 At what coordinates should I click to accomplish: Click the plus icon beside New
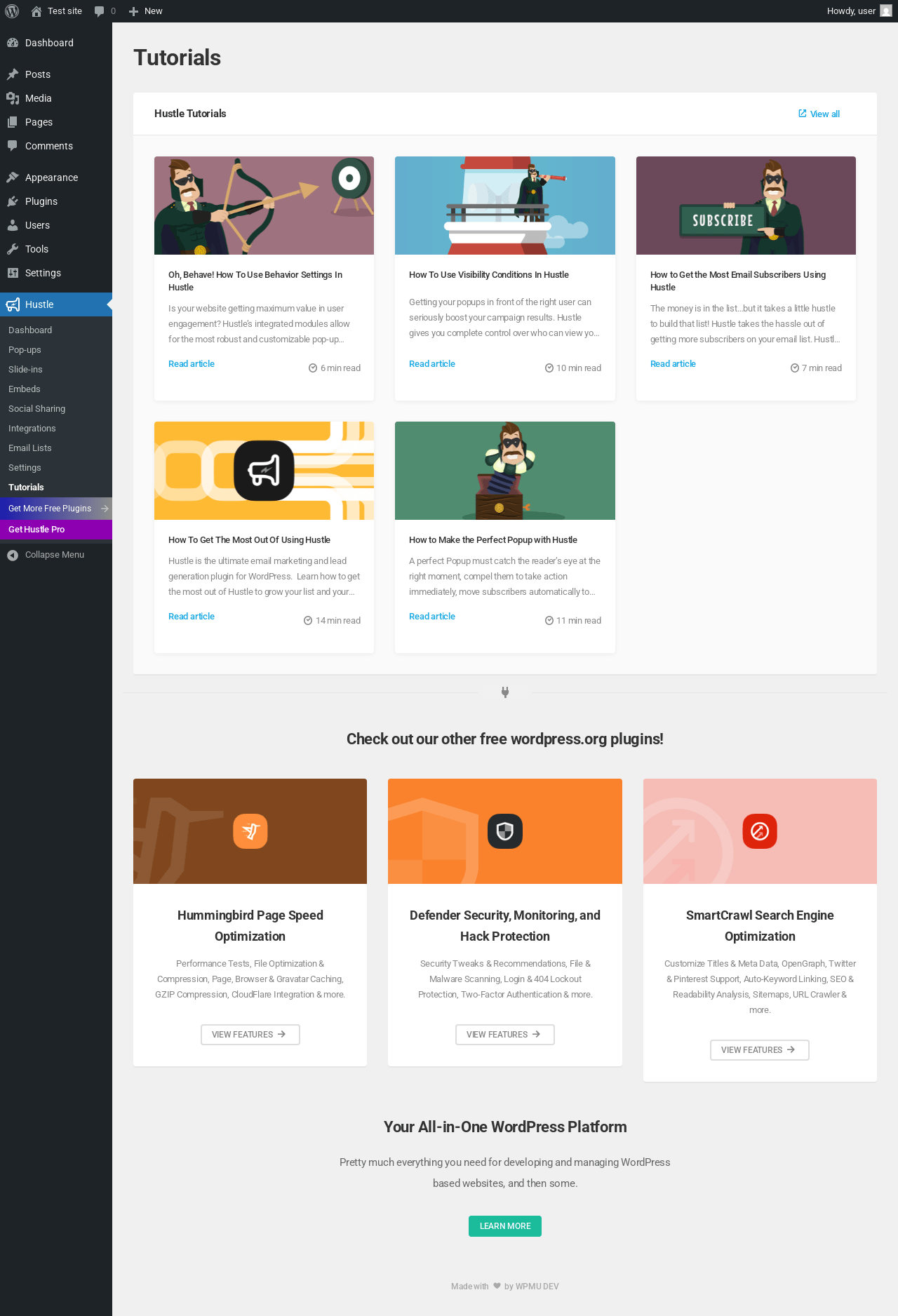point(133,11)
